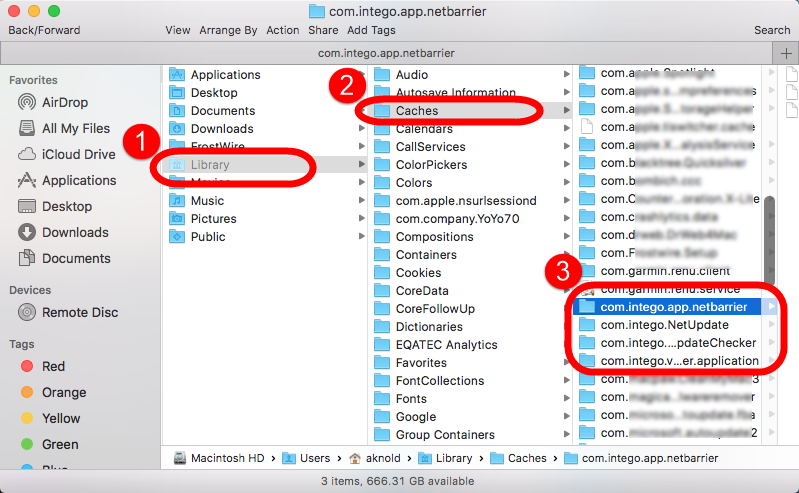799x493 pixels.
Task: Select the iCloud Drive sidebar icon
Action: point(26,154)
